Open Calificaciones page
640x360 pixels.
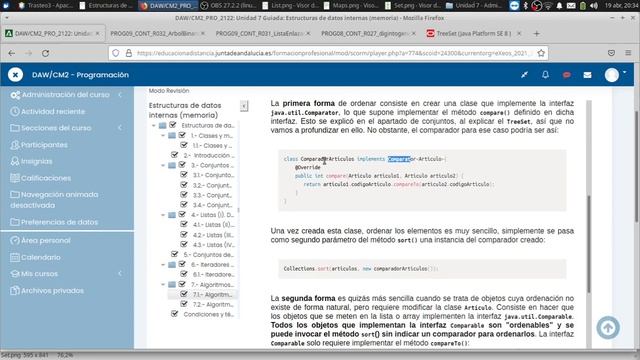46,178
